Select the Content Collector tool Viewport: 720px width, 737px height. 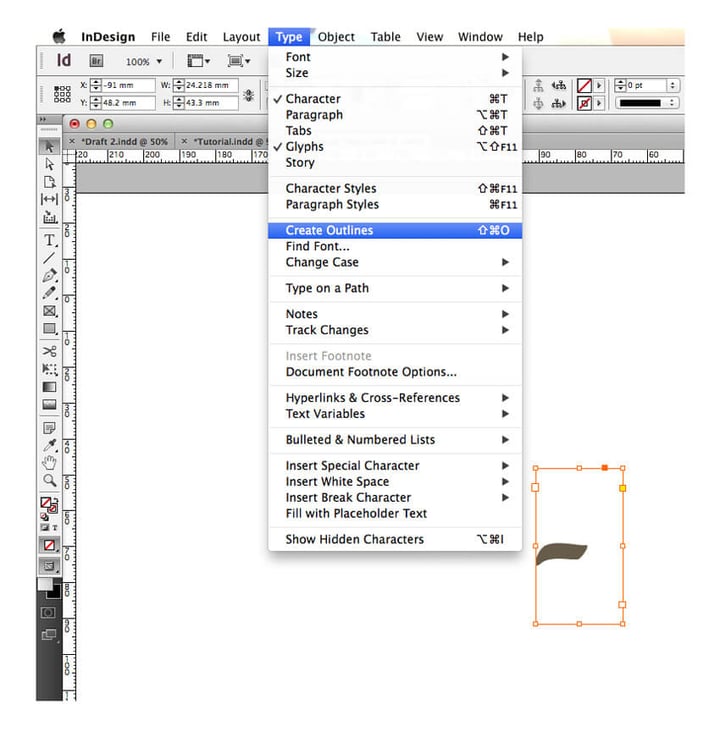coord(49,217)
